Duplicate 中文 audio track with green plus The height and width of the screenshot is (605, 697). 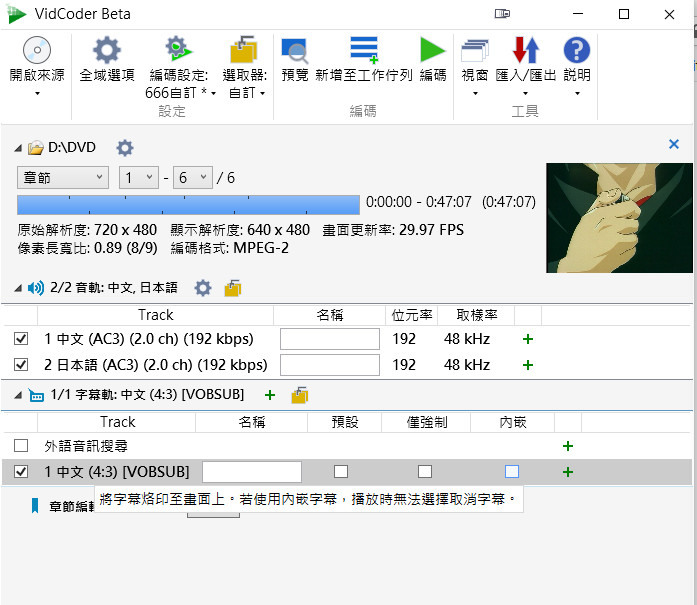pos(528,339)
